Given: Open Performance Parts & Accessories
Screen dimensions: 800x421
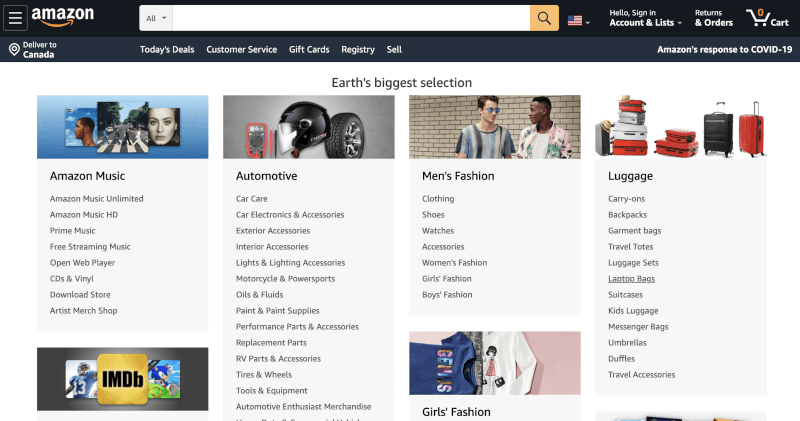Looking at the screenshot, I should click(297, 327).
